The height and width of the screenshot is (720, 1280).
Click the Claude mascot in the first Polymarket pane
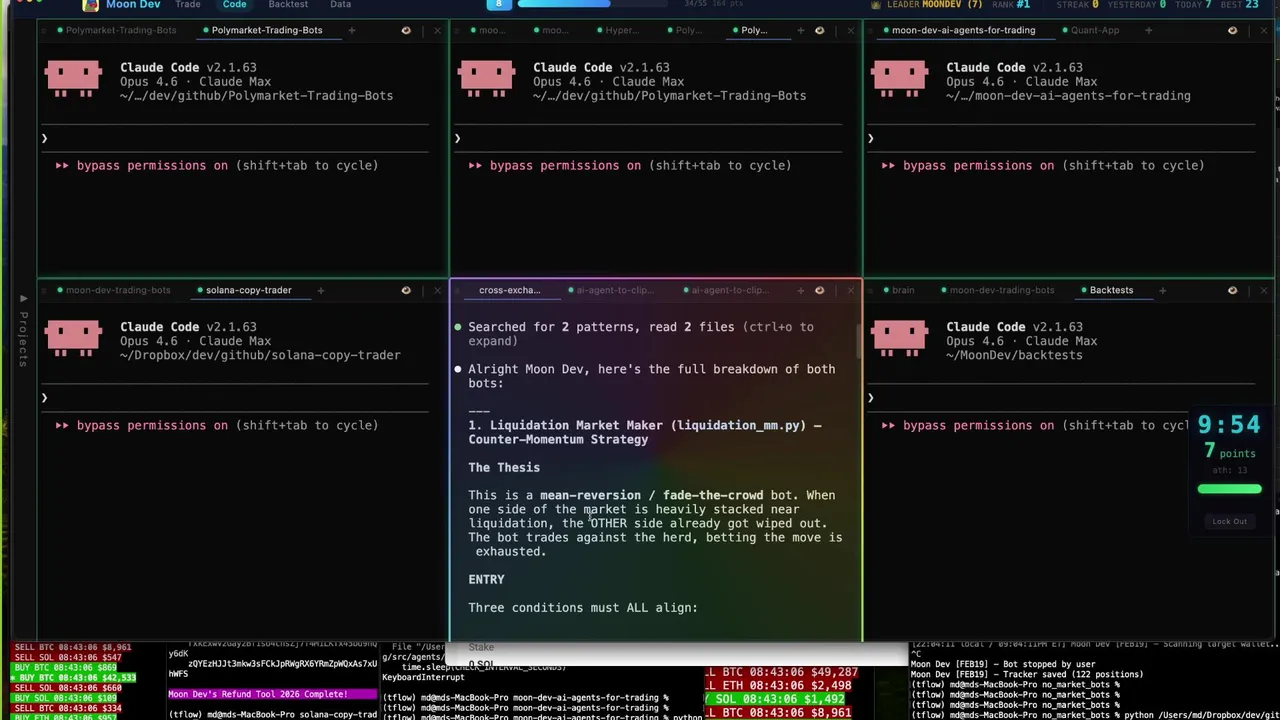click(73, 79)
